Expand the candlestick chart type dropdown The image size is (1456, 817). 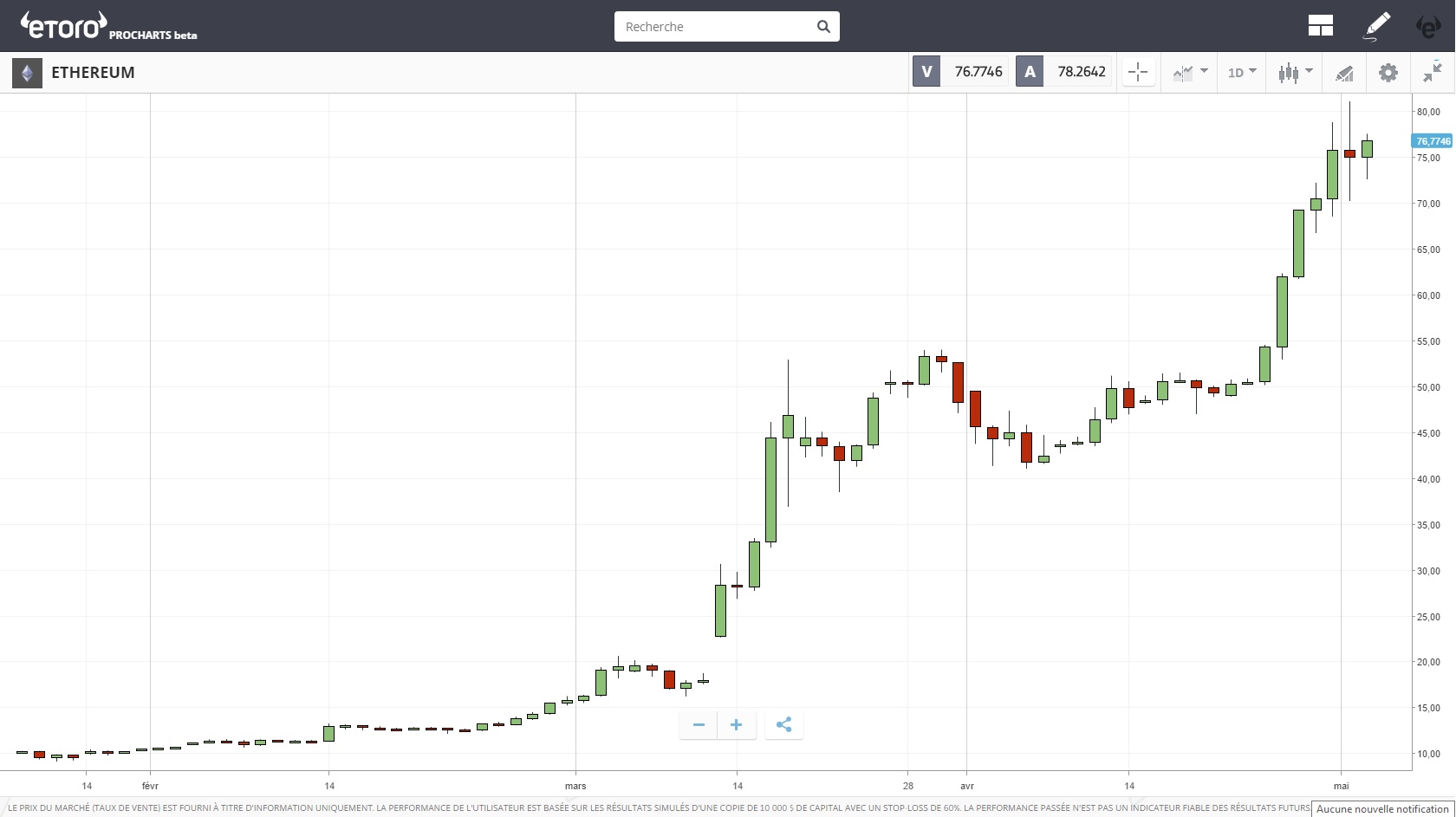[x=1295, y=73]
